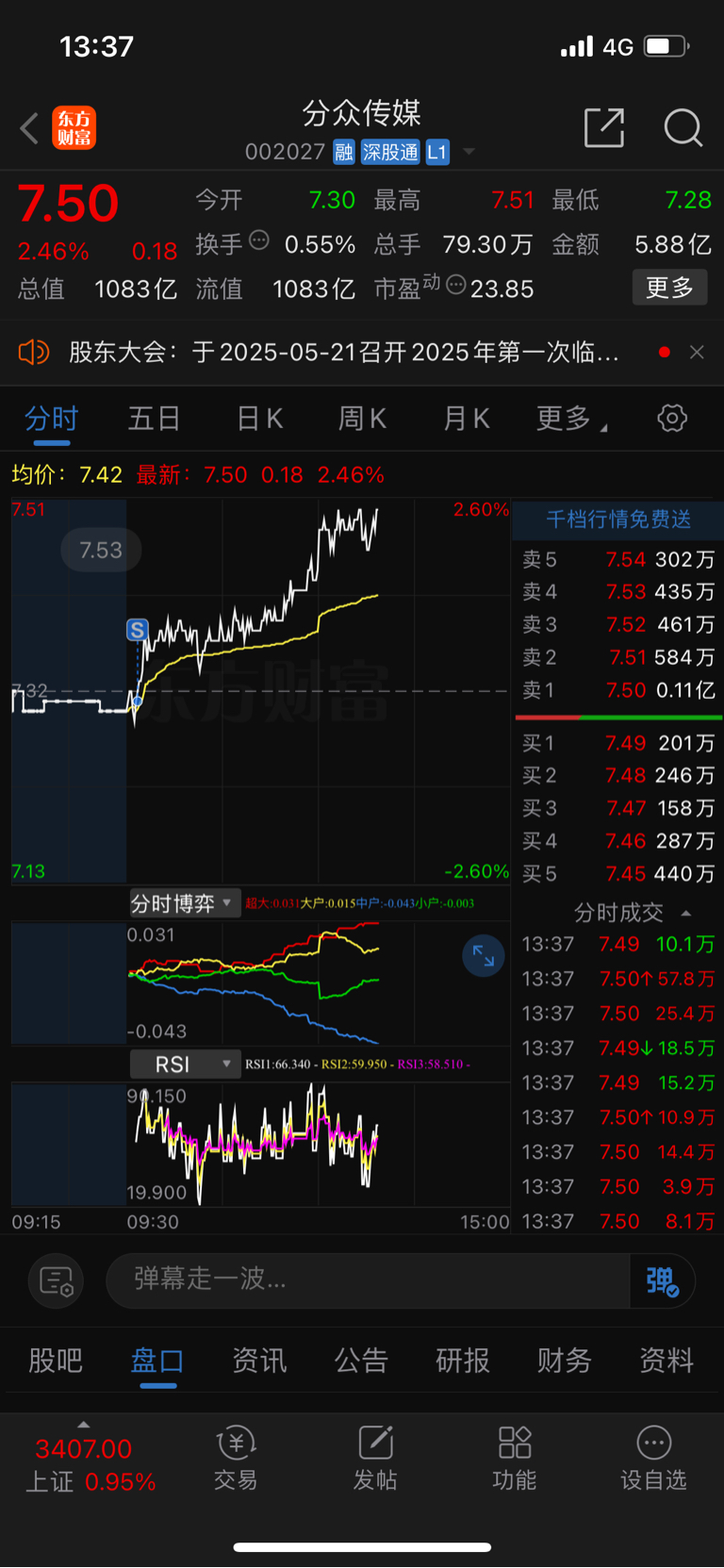Image resolution: width=724 pixels, height=1568 pixels.
Task: Open chart settings gear icon
Action: point(672,418)
